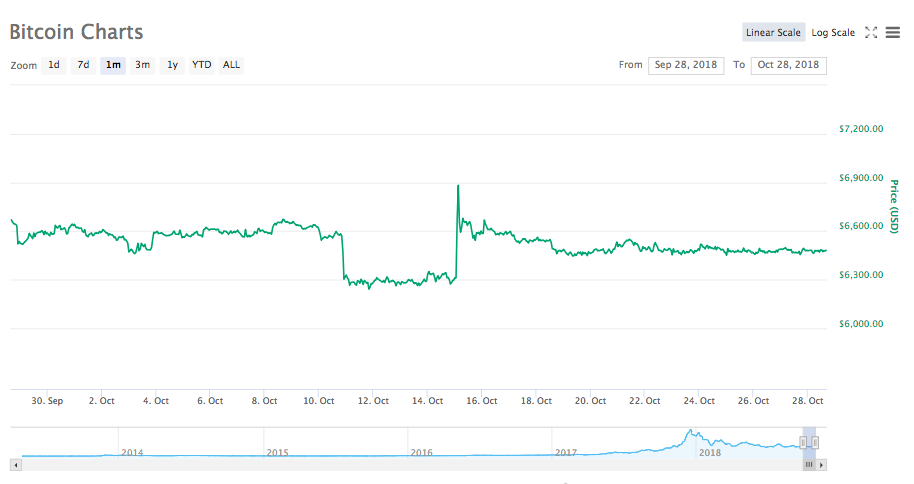Click the $6,300.00 axis label
914x484 pixels.
pos(861,275)
